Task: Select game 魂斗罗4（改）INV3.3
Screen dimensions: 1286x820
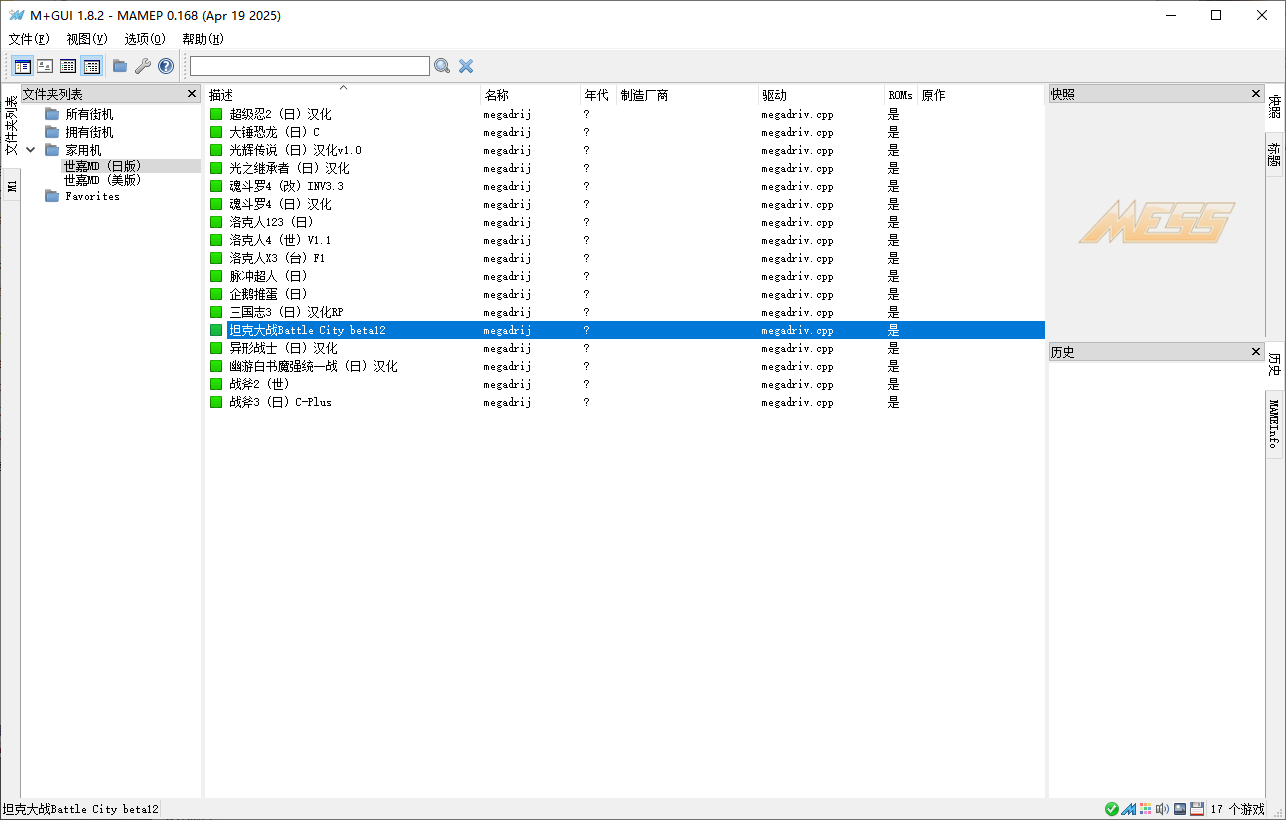Action: [286, 186]
